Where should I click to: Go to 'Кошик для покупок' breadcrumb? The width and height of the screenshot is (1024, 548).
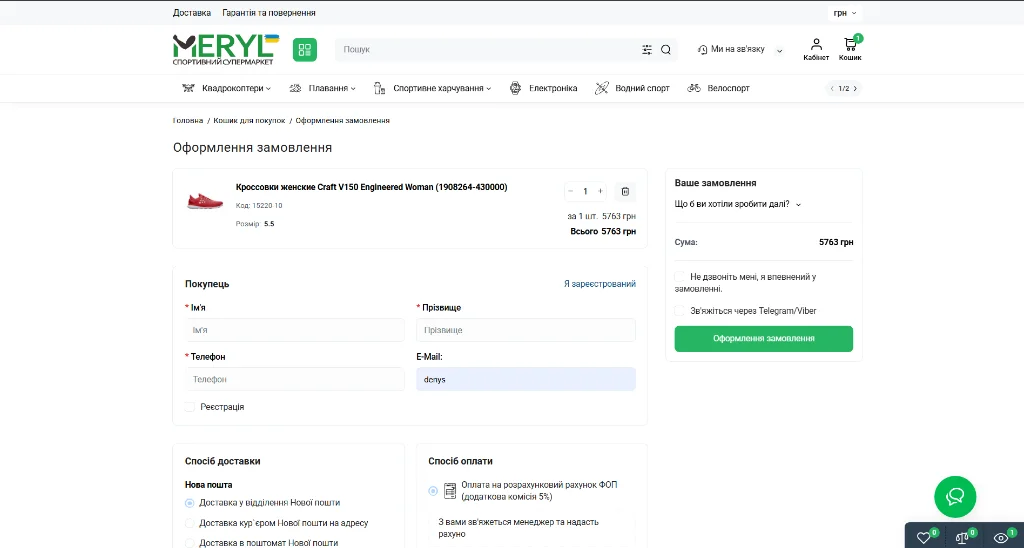tap(249, 120)
